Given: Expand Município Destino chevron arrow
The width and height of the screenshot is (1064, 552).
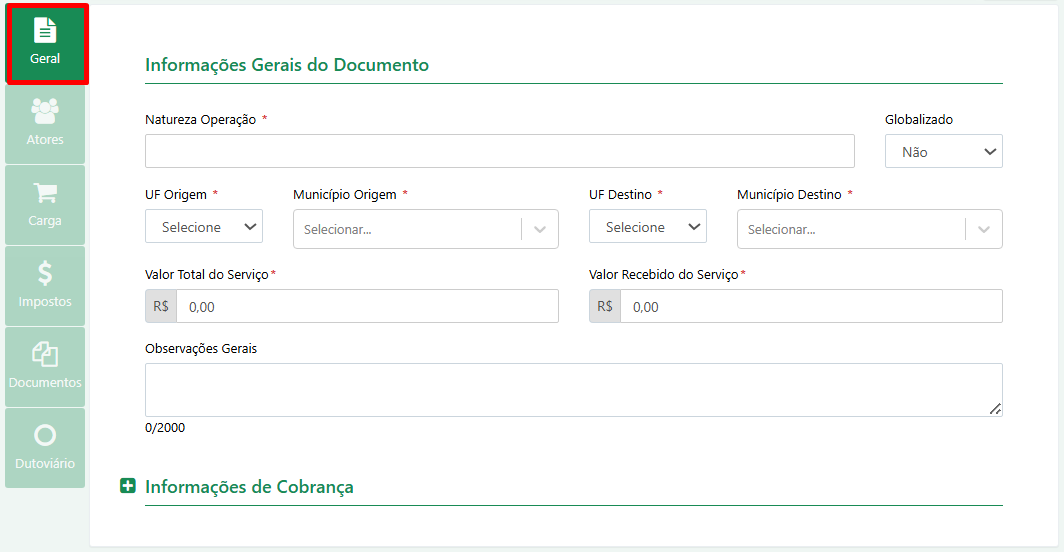Looking at the screenshot, I should [984, 229].
